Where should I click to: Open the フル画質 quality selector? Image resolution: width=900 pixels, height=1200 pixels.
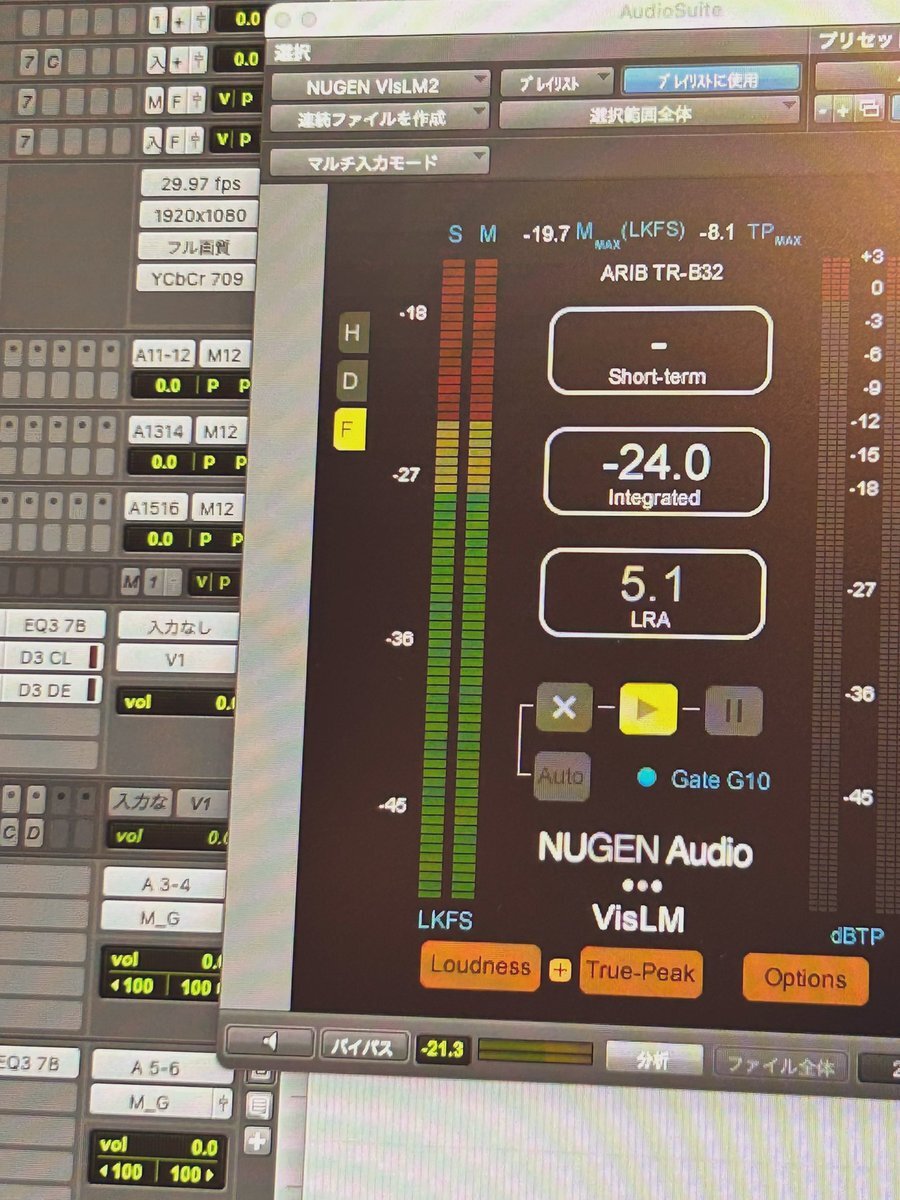pyautogui.click(x=197, y=246)
